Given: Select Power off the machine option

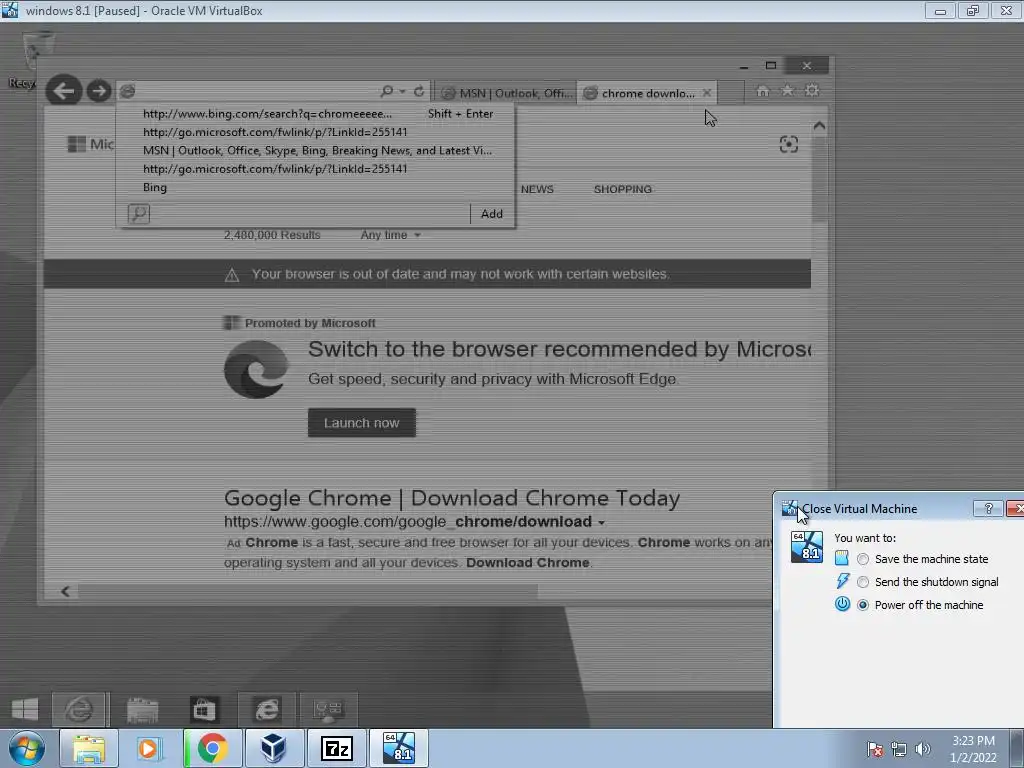Looking at the screenshot, I should [x=863, y=605].
